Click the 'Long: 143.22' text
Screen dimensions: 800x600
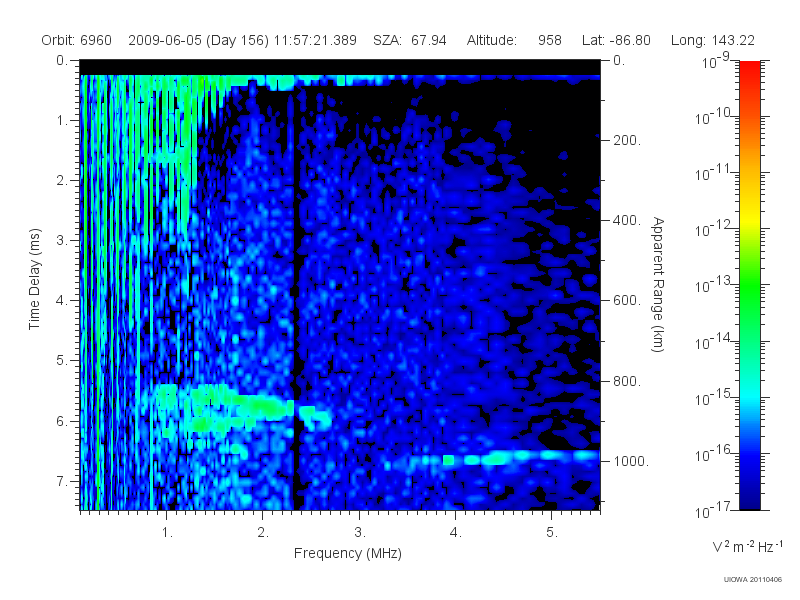pyautogui.click(x=713, y=40)
